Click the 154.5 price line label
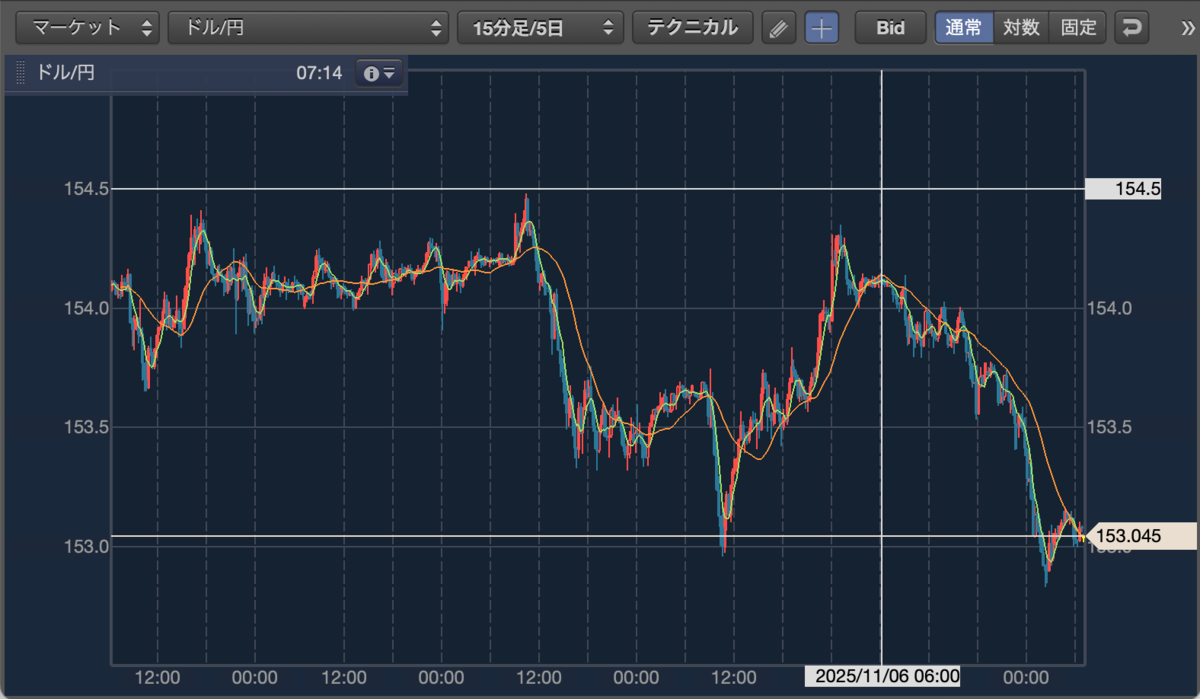 [x=1123, y=188]
